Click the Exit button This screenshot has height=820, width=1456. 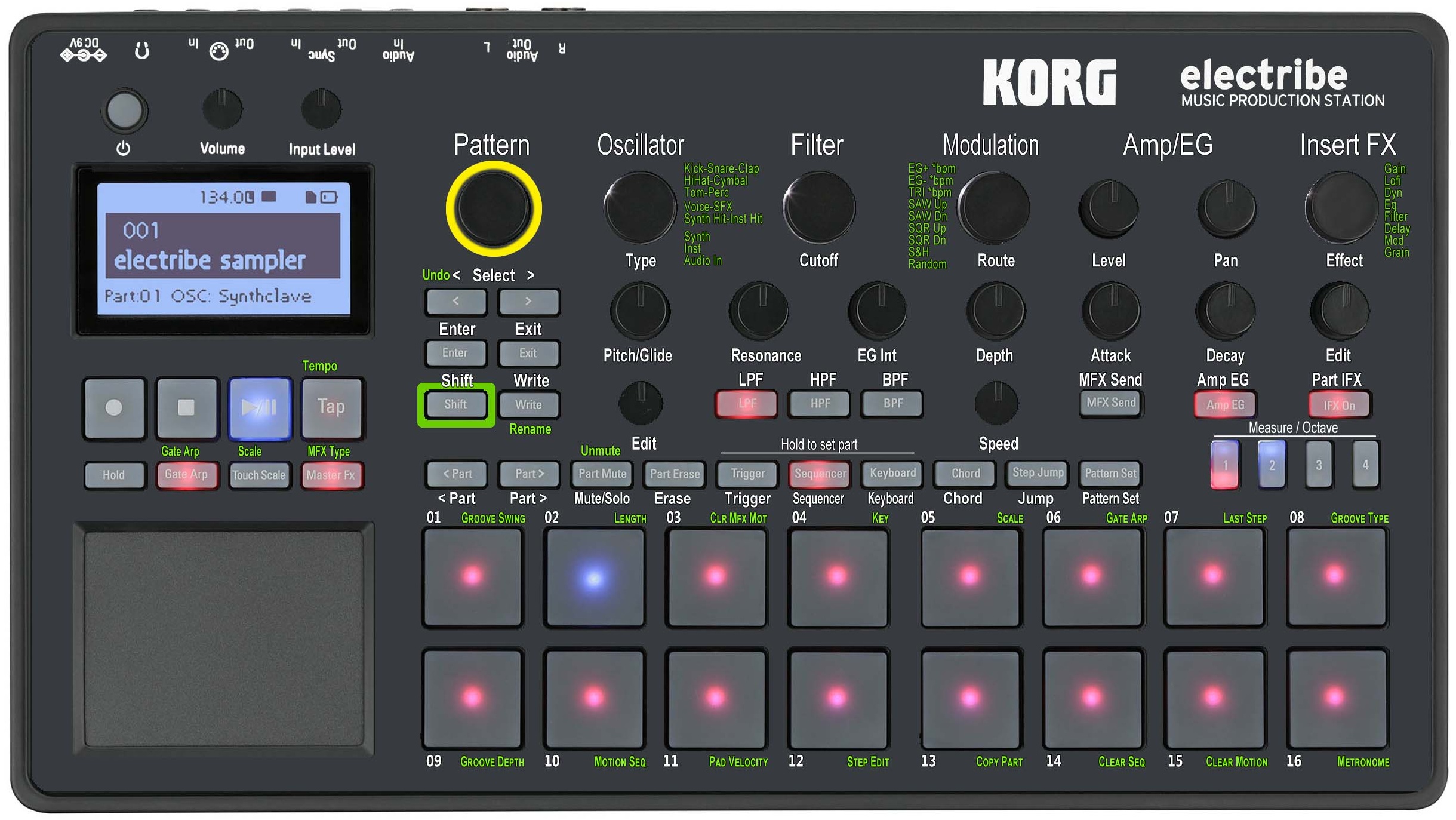click(528, 353)
